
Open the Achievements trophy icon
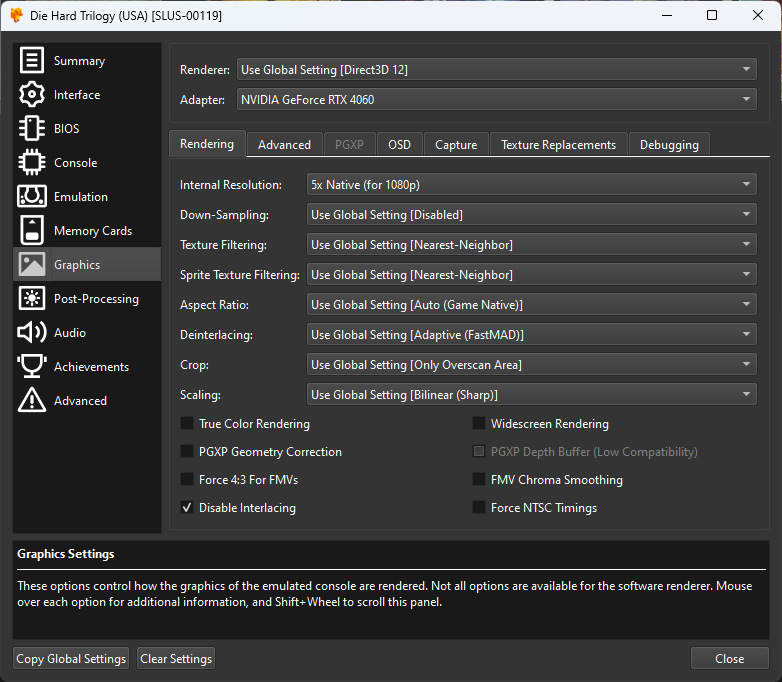point(32,366)
